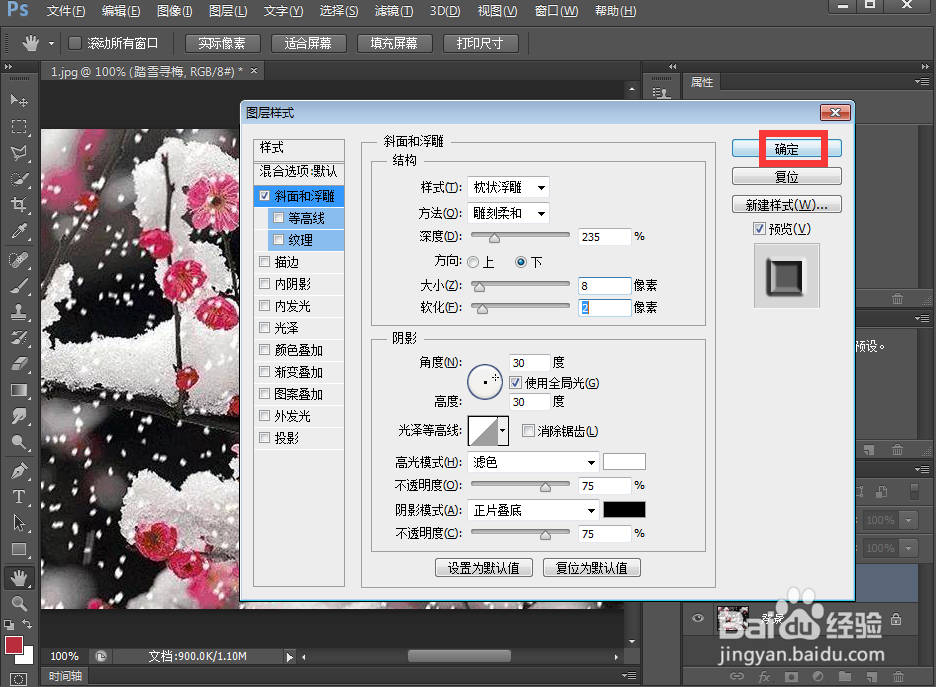Select the Brush tool
Viewport: 936px width, 687px height.
coord(19,286)
